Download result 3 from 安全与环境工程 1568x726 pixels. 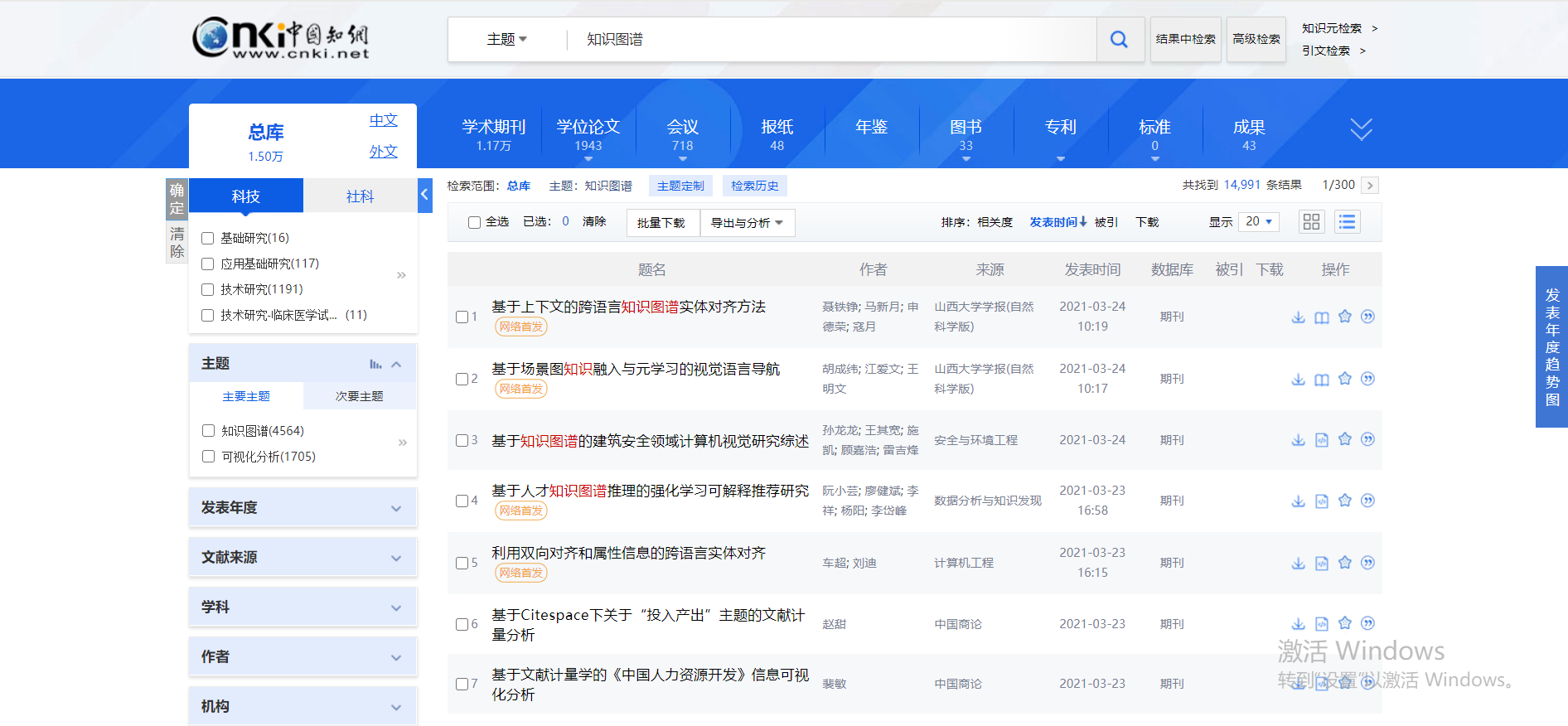[1299, 440]
